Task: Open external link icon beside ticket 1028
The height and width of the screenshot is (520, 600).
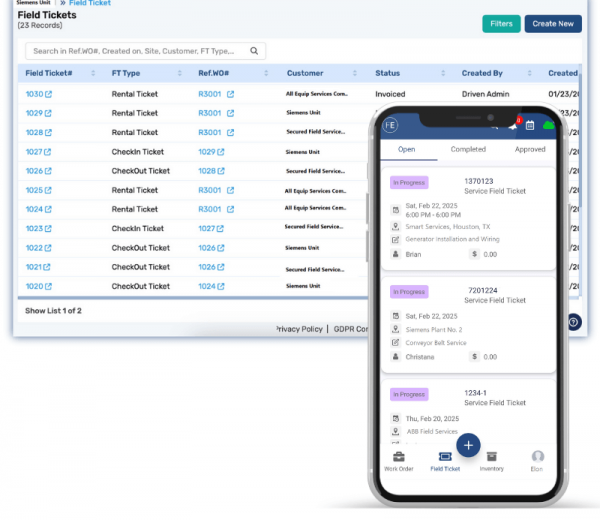Action: (x=48, y=132)
